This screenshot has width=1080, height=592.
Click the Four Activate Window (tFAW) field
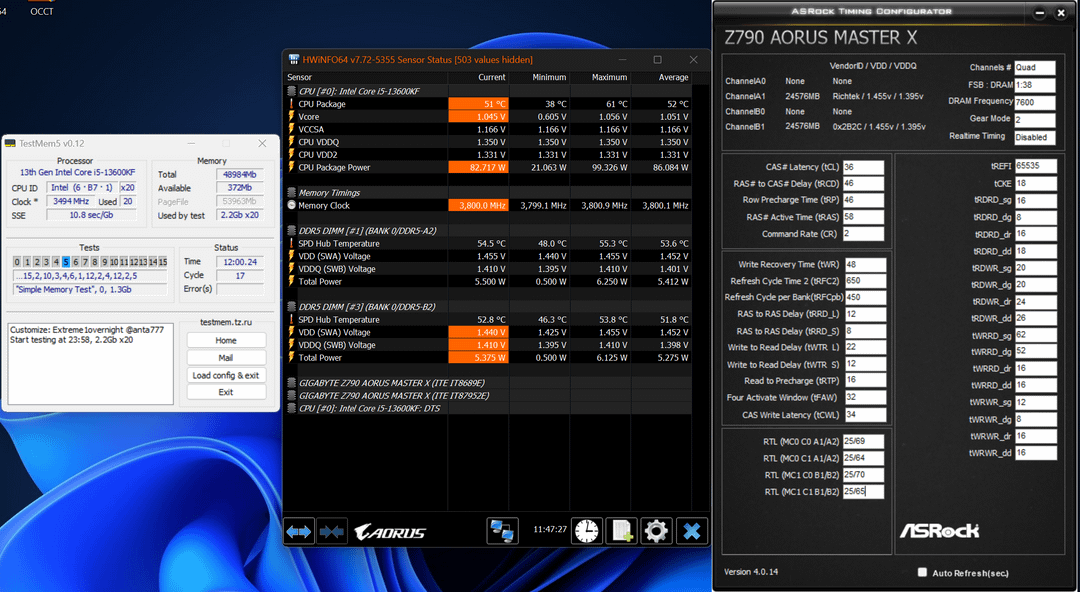pyautogui.click(x=865, y=398)
